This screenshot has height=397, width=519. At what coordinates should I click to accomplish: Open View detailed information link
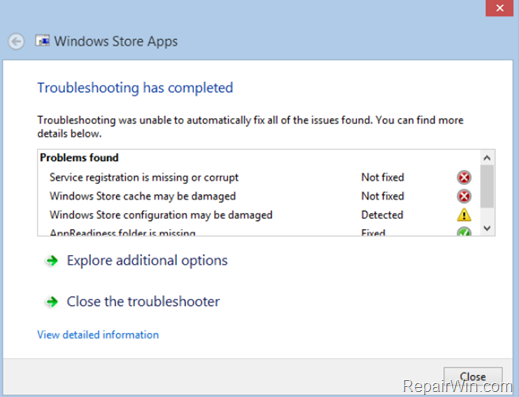pyautogui.click(x=98, y=335)
